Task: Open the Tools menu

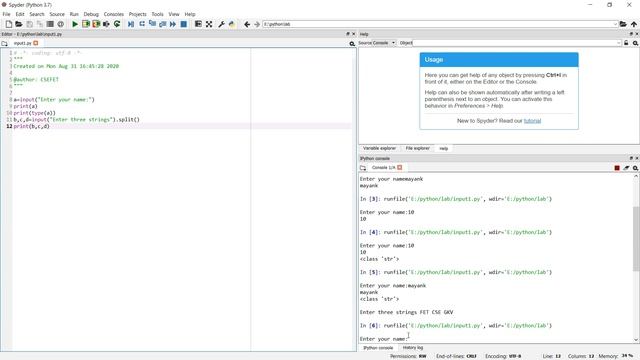Action: 158,14
